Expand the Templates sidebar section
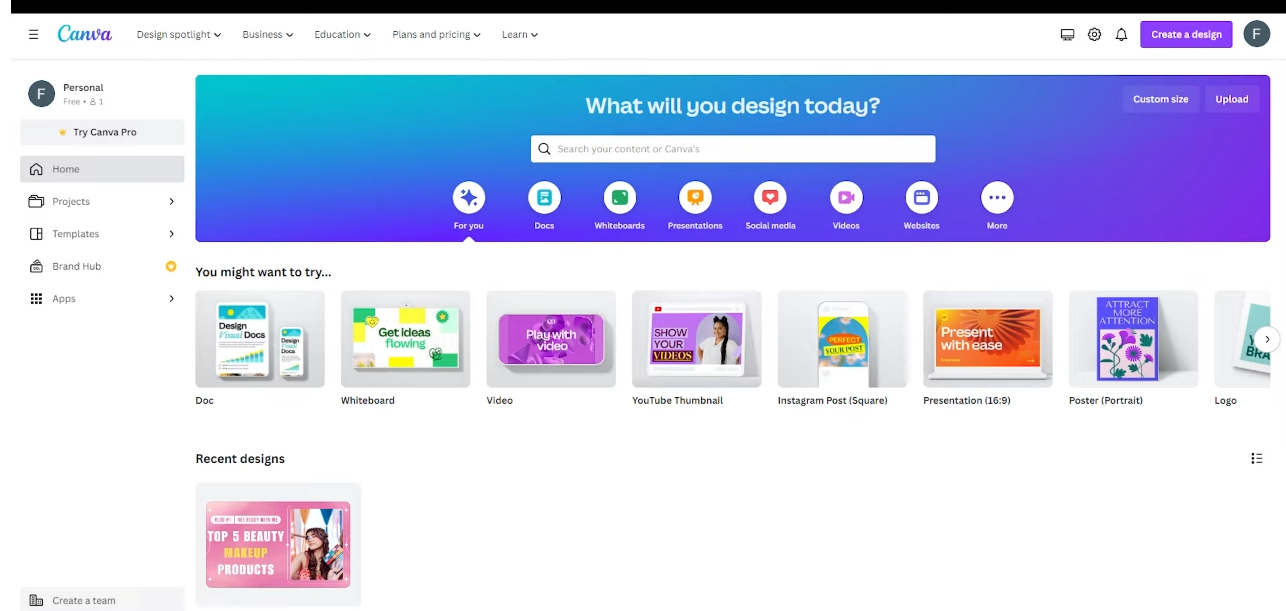Image resolution: width=1286 pixels, height=611 pixels. [x=171, y=233]
